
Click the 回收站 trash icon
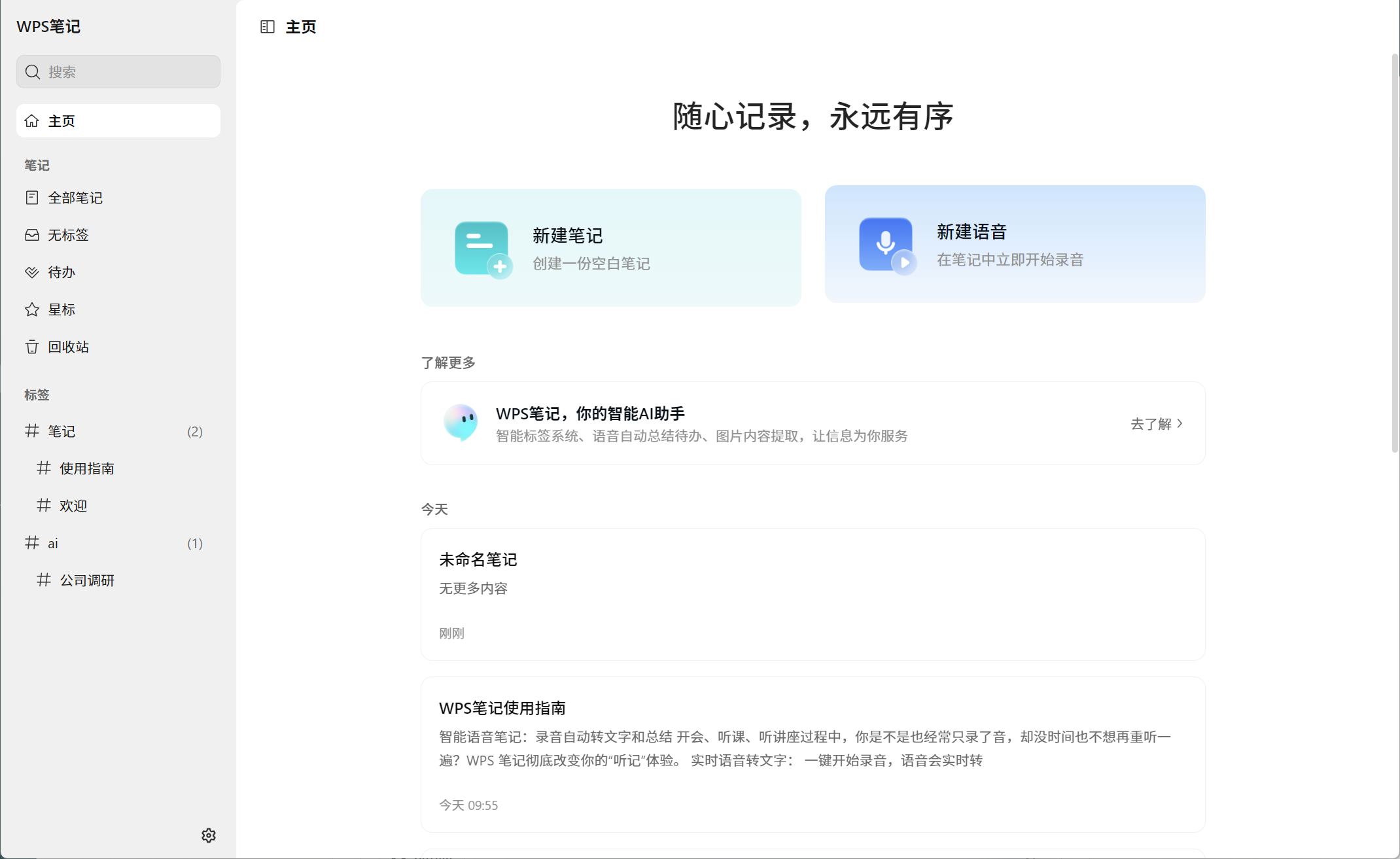coord(31,347)
